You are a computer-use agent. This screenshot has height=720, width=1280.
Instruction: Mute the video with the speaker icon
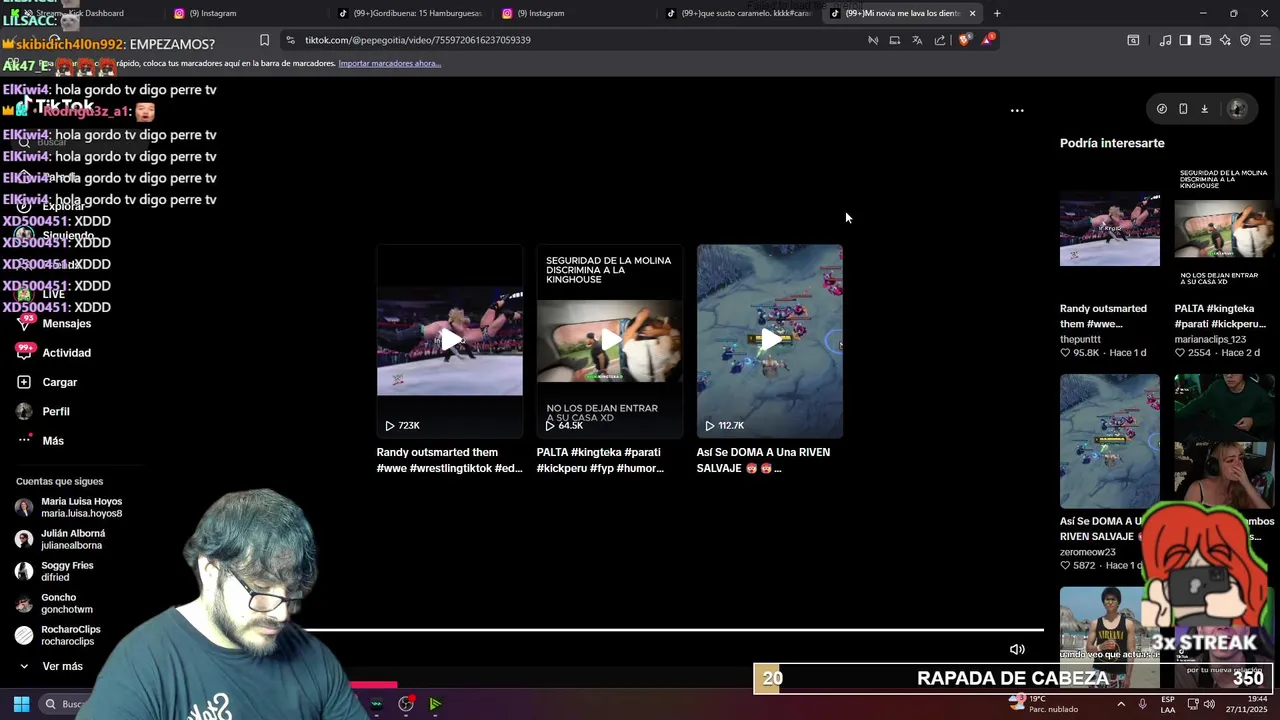click(1017, 649)
